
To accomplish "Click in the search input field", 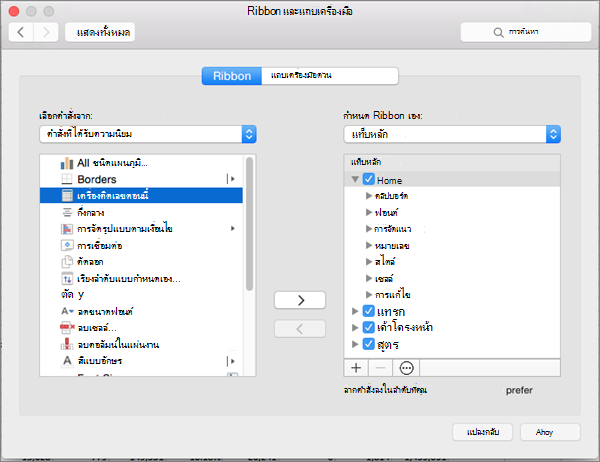I will 526,32.
